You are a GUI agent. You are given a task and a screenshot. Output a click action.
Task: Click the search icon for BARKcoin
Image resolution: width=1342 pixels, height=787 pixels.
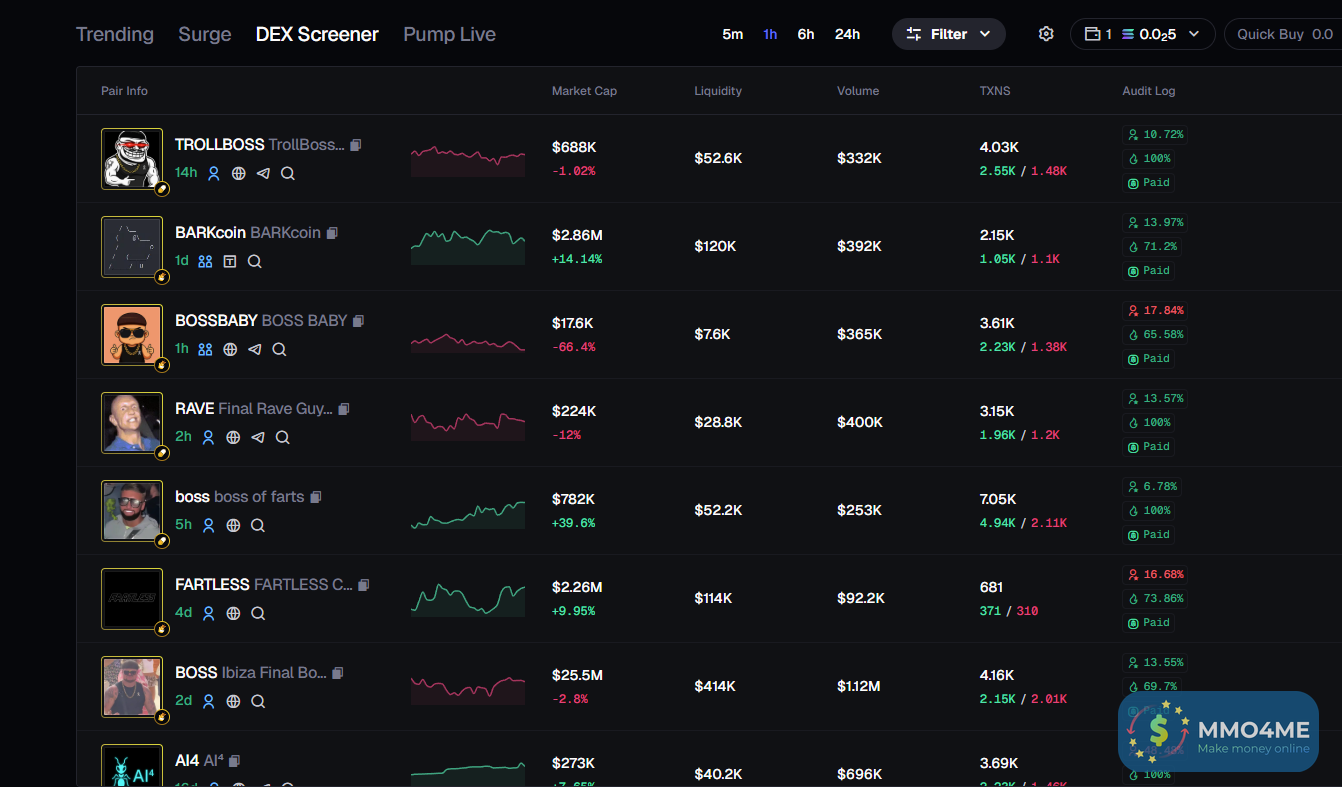255,261
